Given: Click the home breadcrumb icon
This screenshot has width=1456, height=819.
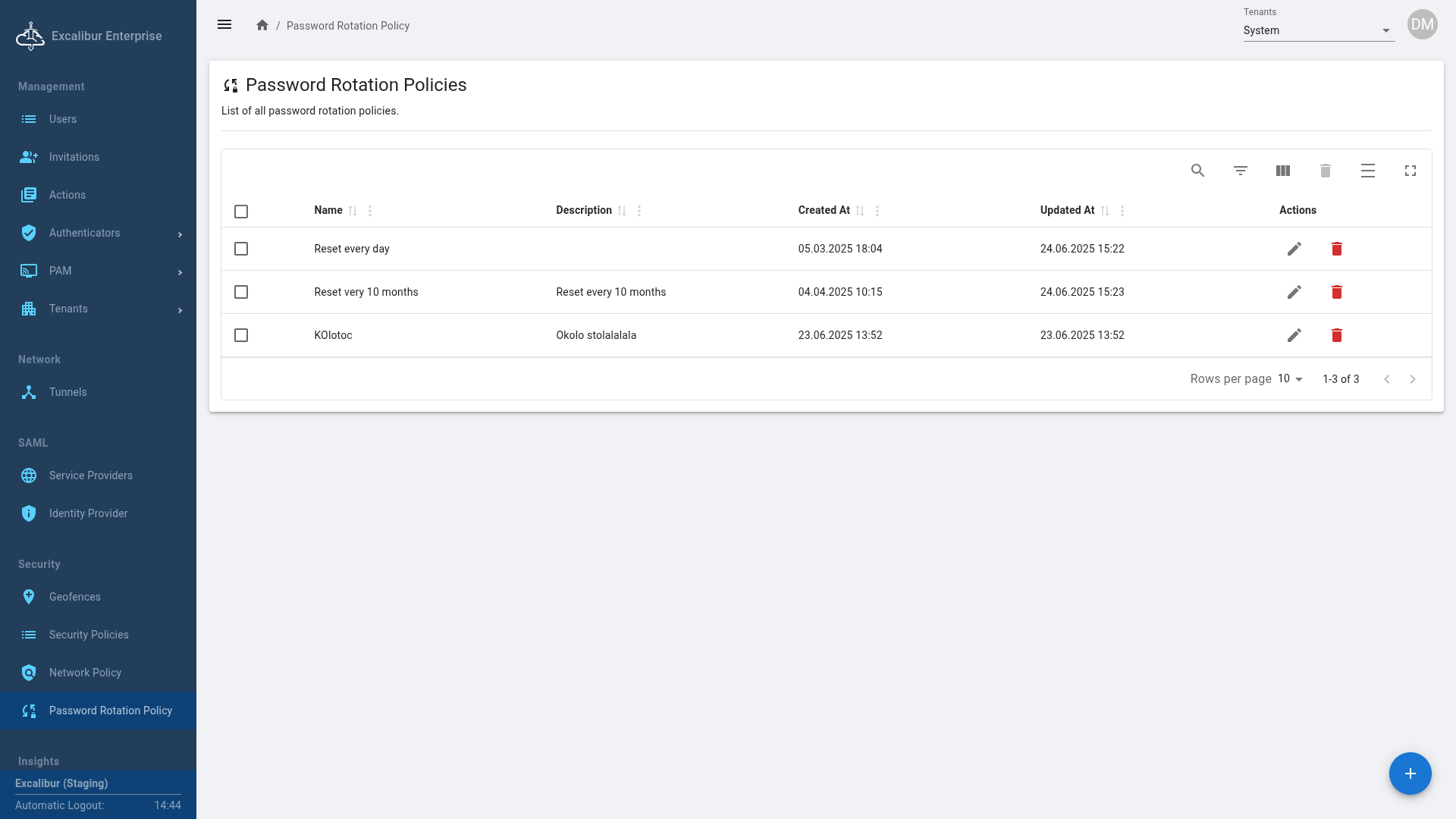Looking at the screenshot, I should (262, 25).
